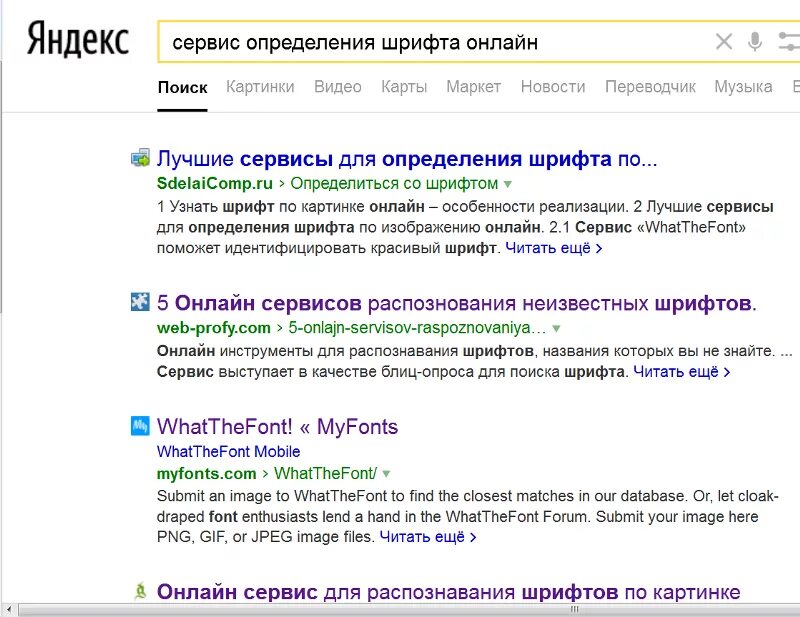Open 'WhatTheFont! « MyFonts' result title
This screenshot has width=800, height=617.
[x=277, y=427]
